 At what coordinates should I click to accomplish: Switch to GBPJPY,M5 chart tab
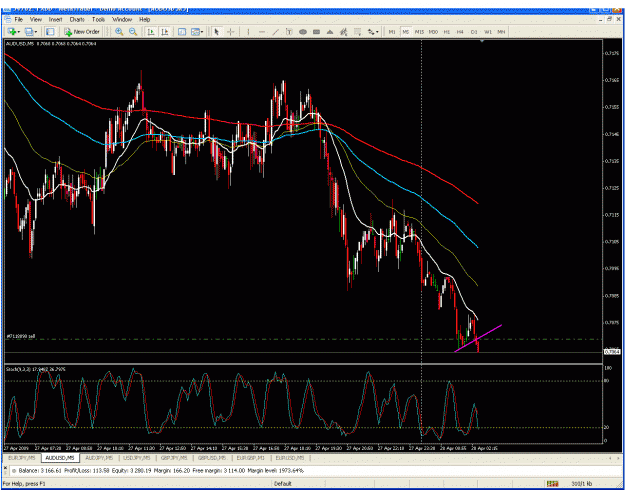[x=174, y=457]
